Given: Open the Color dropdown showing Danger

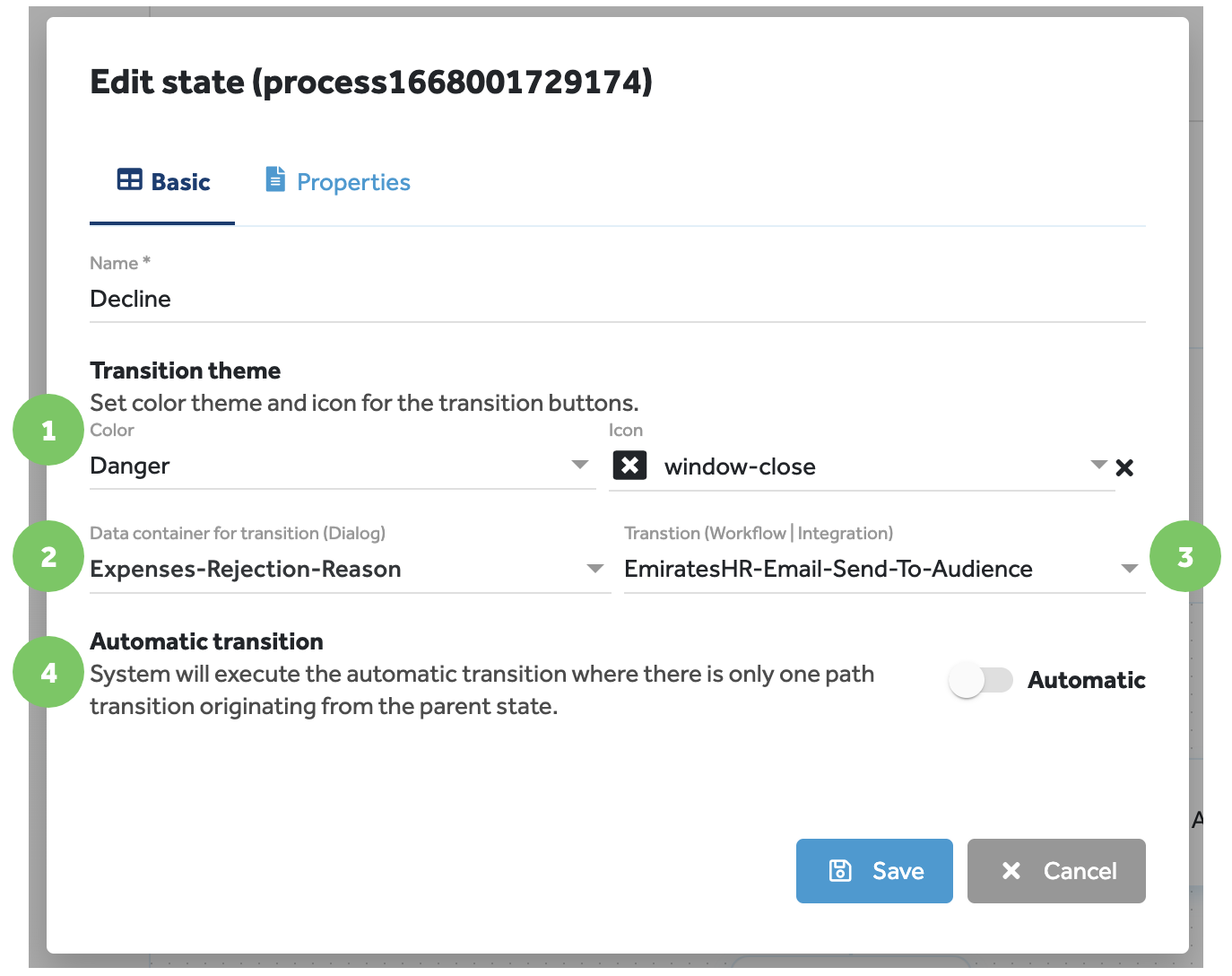Looking at the screenshot, I should point(578,466).
